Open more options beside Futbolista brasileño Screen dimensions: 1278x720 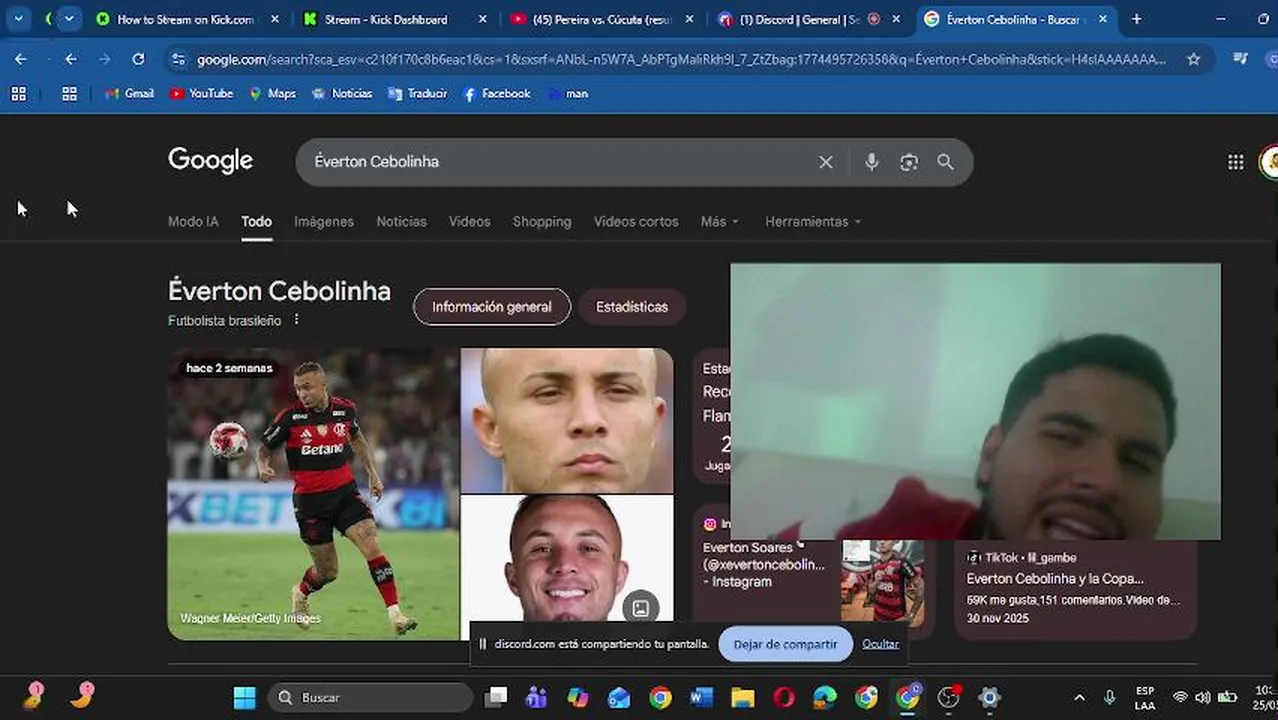pyautogui.click(x=296, y=320)
